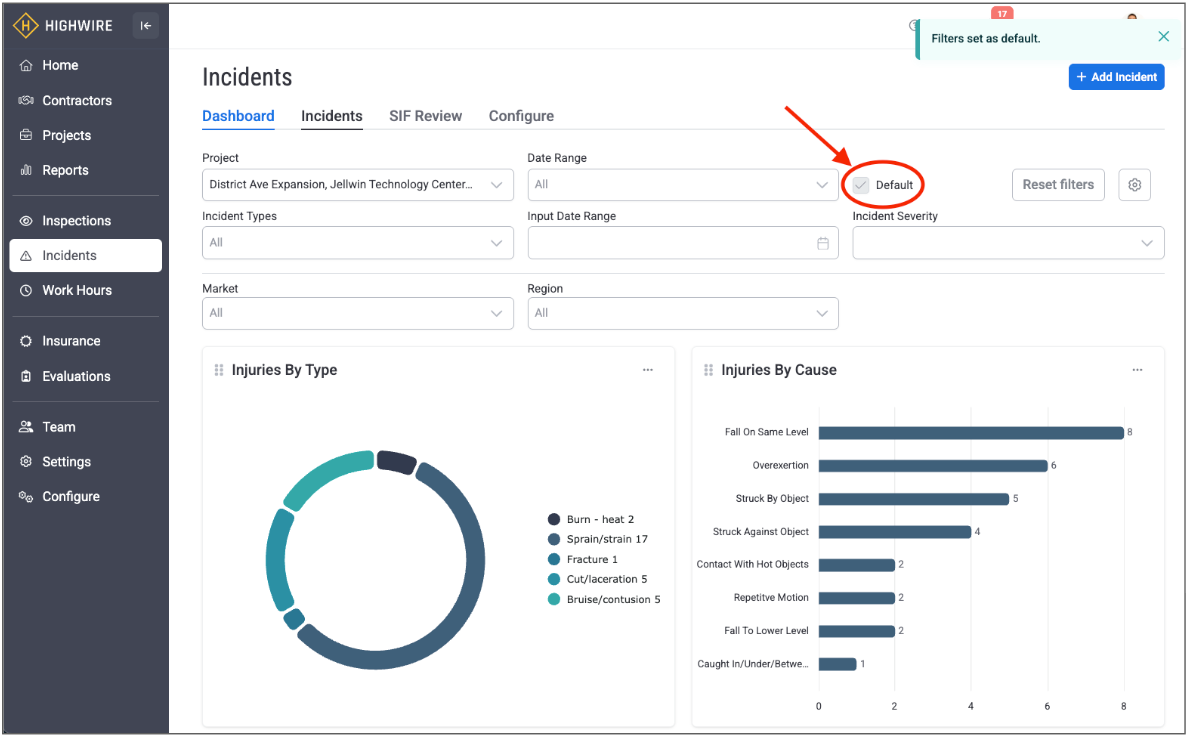Click the calendar icon in Input Date Range
The width and height of the screenshot is (1188, 737).
(823, 243)
